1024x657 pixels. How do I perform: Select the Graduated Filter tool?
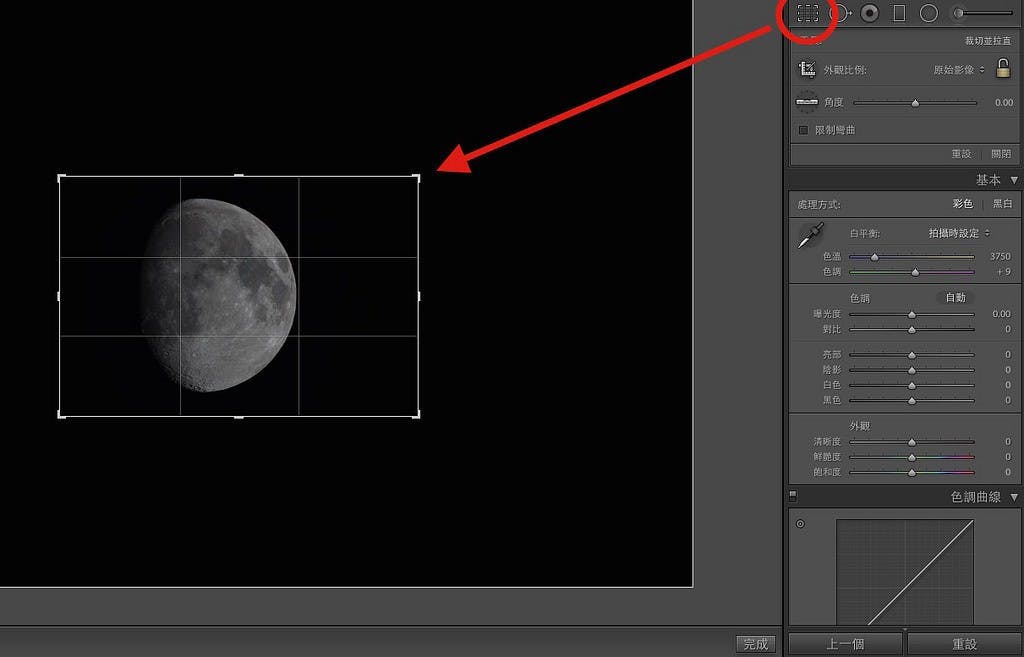[899, 13]
